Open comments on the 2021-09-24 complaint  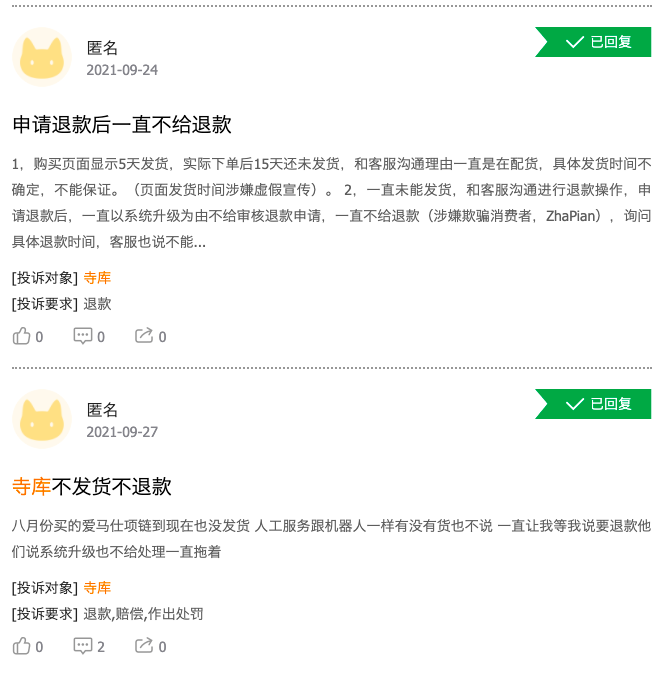(89, 336)
